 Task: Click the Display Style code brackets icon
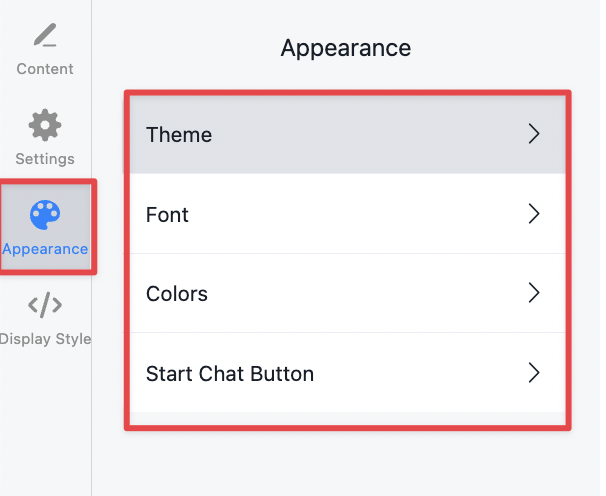click(x=45, y=304)
